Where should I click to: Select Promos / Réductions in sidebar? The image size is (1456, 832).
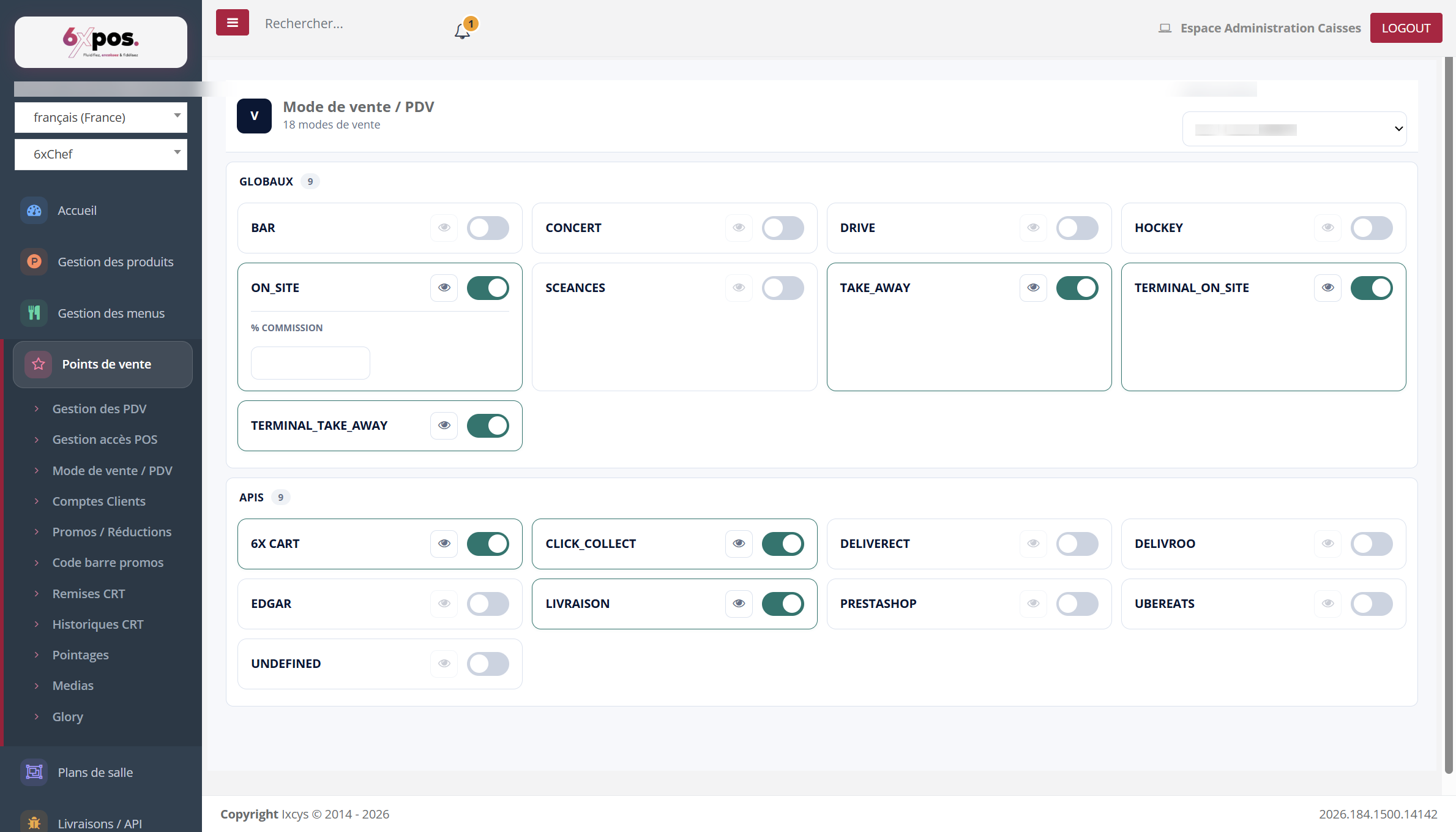(x=112, y=532)
